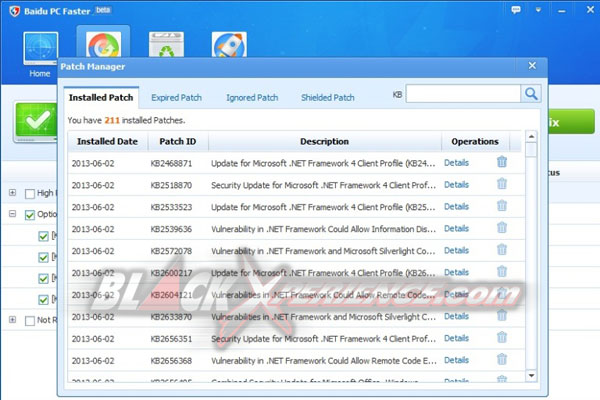
Task: Collapse the Optional tree group
Action: [x=13, y=214]
